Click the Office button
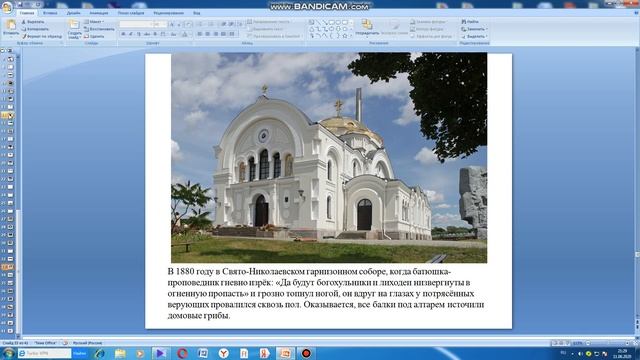The image size is (640, 360). pyautogui.click(x=7, y=7)
